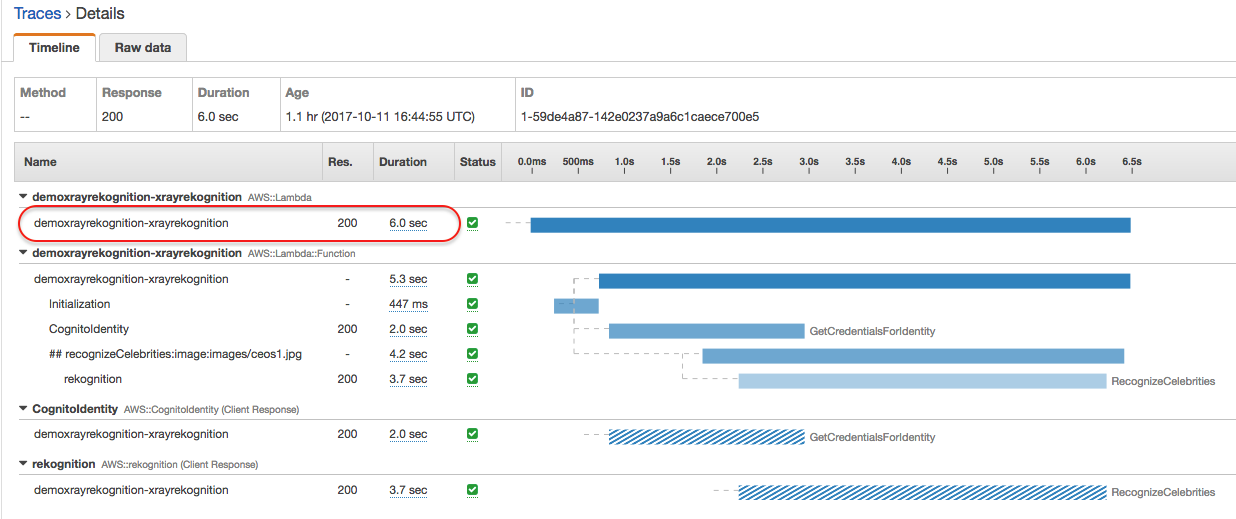1236x519 pixels.
Task: Open the 447 ms Initialization duration
Action: point(408,304)
